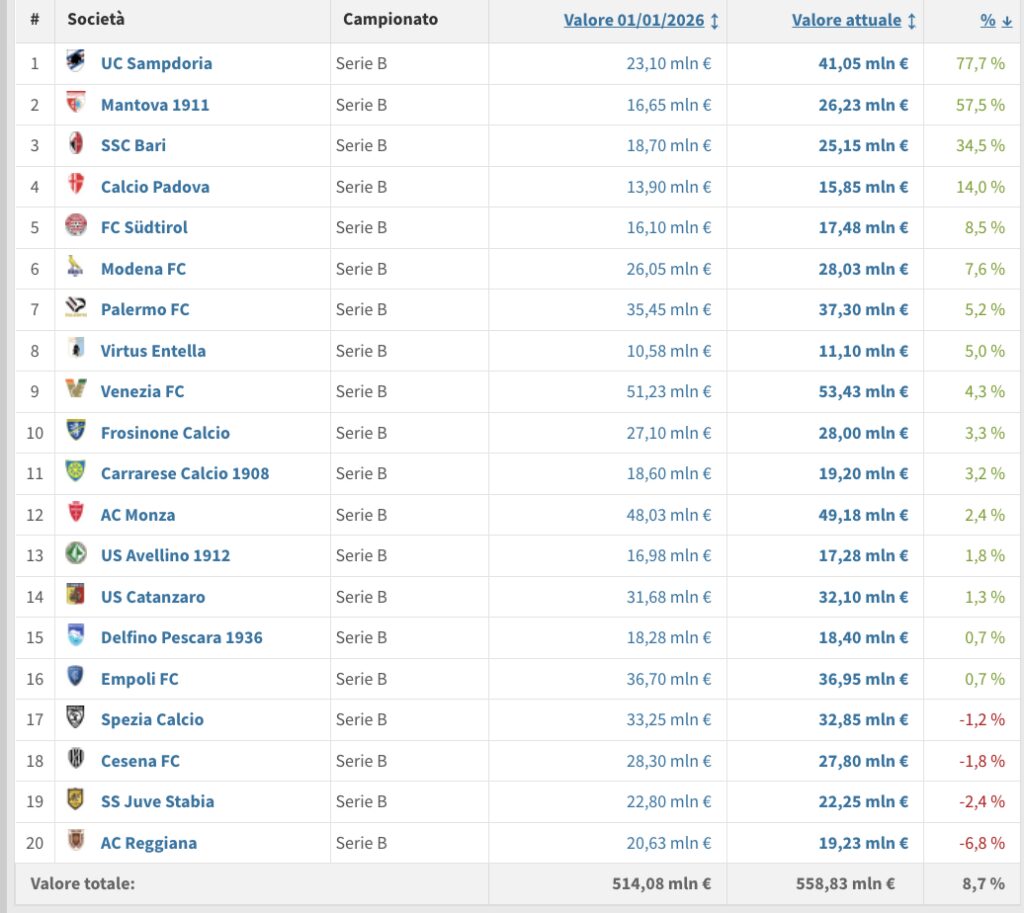Click the US Catanzaro crest icon
Viewport: 1024px width, 913px height.
point(76,596)
